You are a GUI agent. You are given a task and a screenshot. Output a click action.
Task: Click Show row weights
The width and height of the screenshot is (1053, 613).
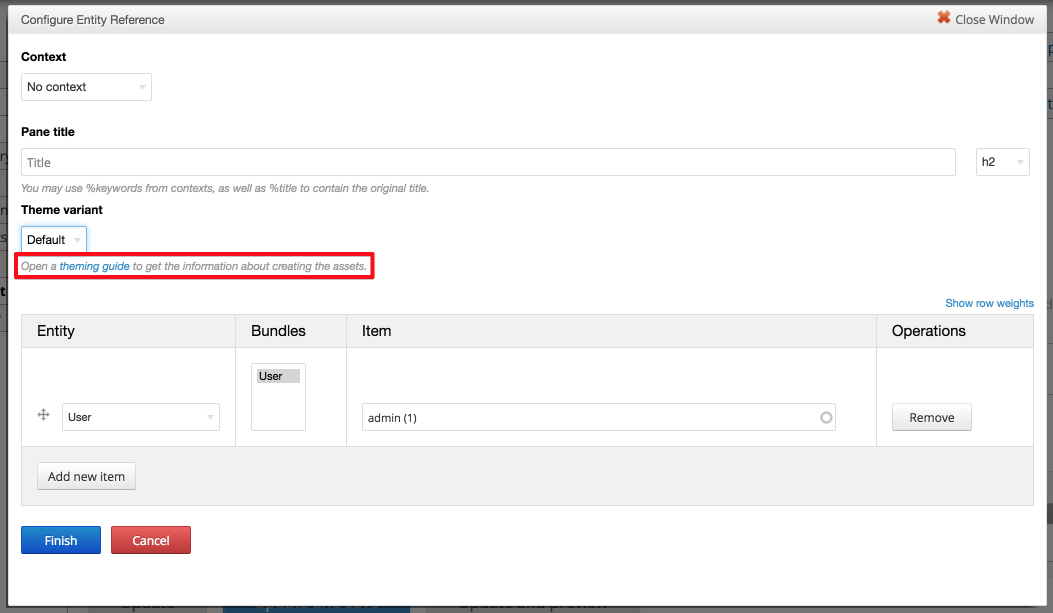click(x=989, y=303)
